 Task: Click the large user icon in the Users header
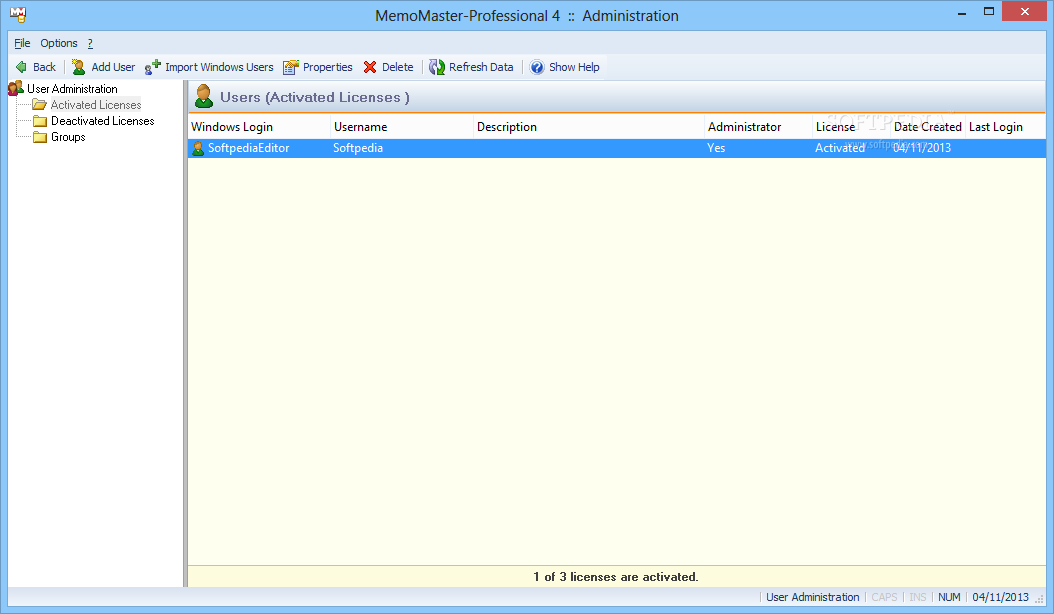[204, 96]
